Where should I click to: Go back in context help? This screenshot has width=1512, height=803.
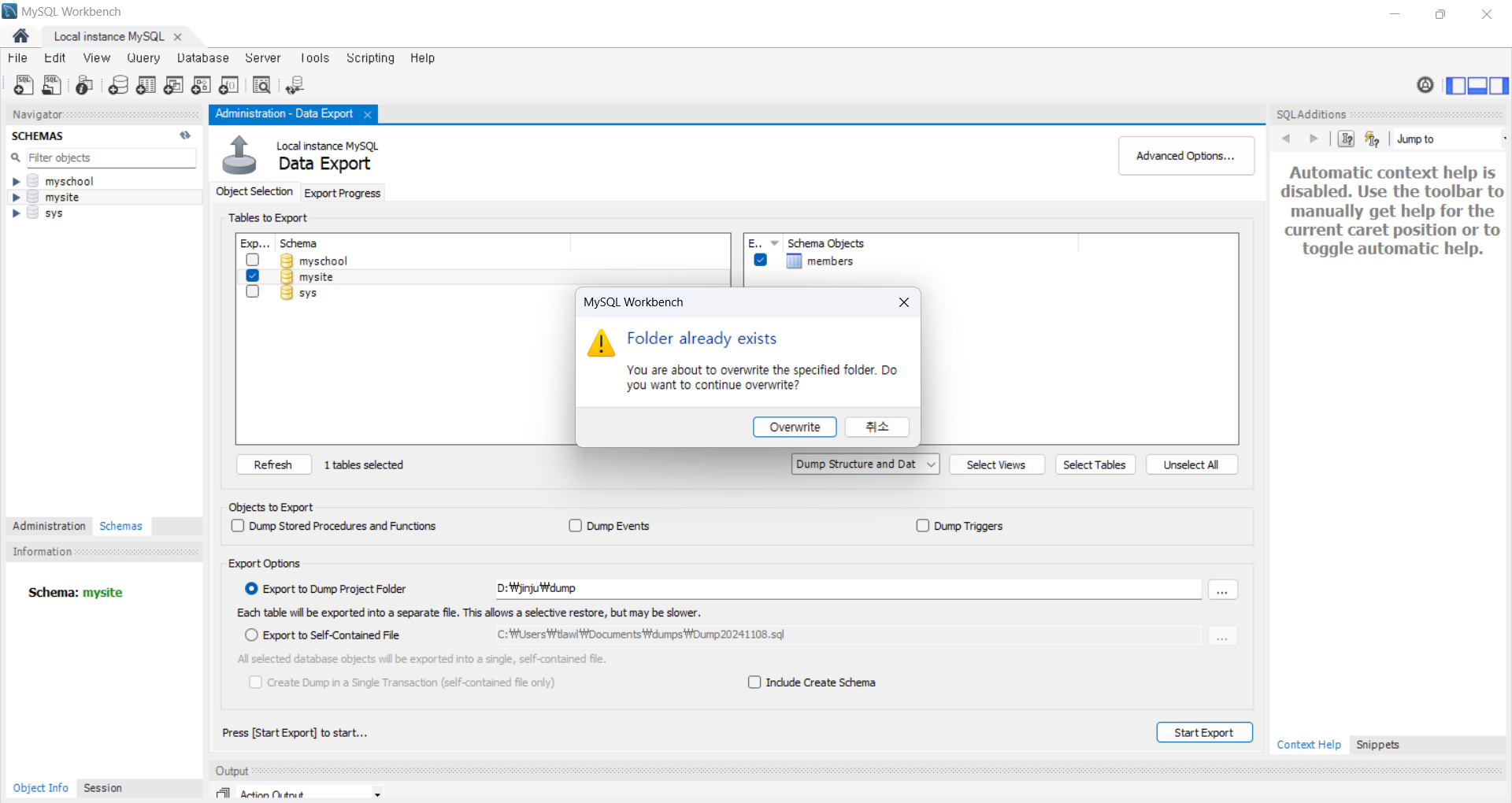click(x=1286, y=139)
